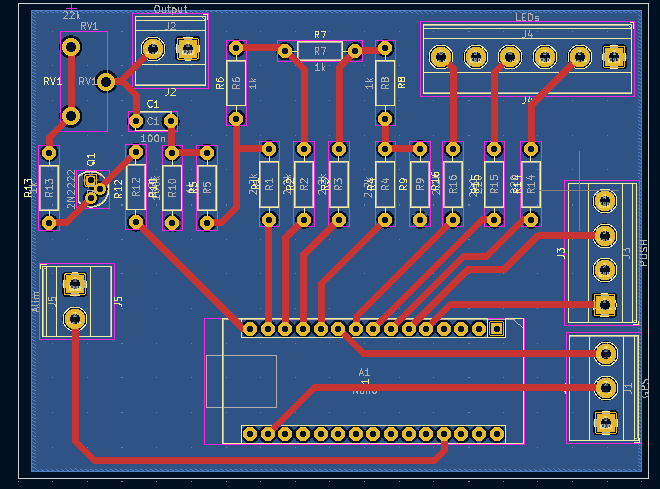This screenshot has height=489, width=660.
Task: Select the 'J5' label right of Alim connector
Action: point(119,302)
